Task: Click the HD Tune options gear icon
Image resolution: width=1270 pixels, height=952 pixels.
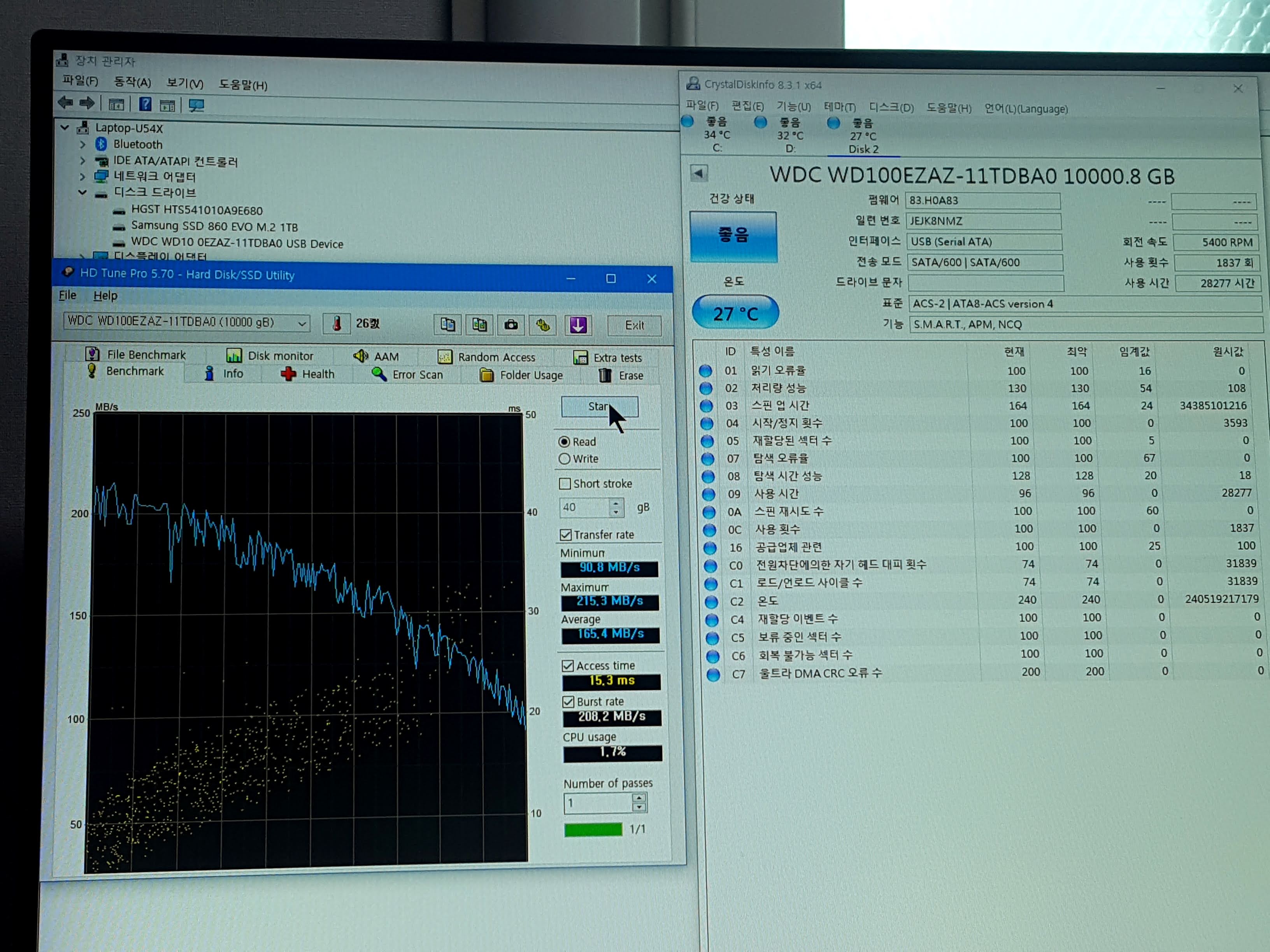Action: click(543, 325)
